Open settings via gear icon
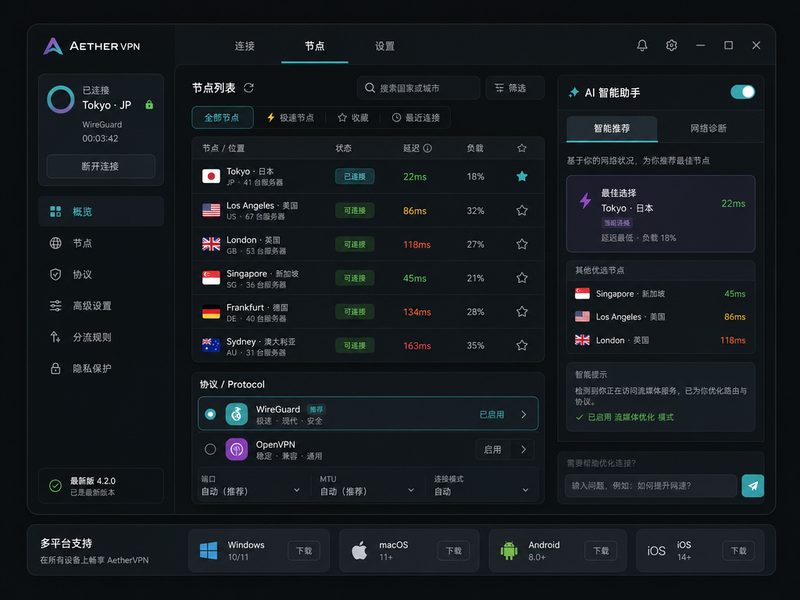This screenshot has width=800, height=600. [x=671, y=45]
